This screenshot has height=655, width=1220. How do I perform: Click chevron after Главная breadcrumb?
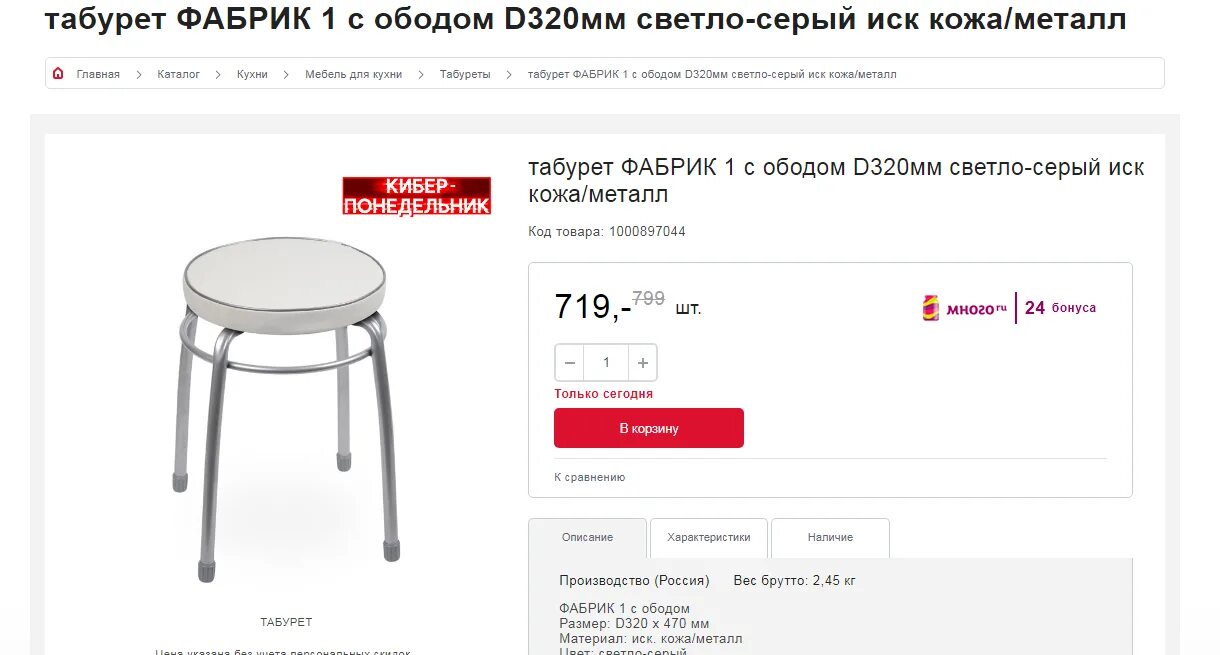coord(139,75)
